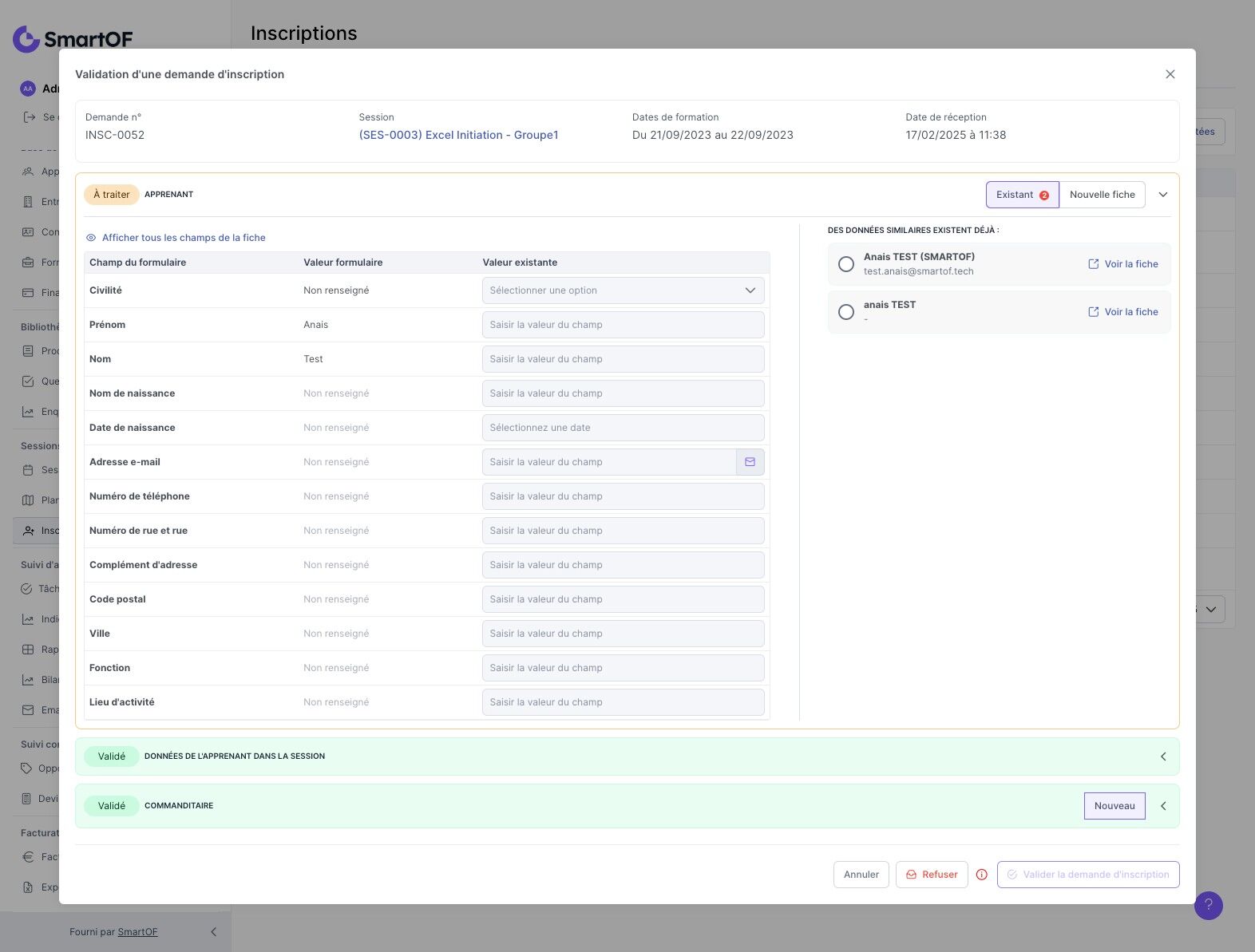1255x952 pixels.
Task: Switch to the Nouvelle fiche tab
Action: click(1103, 195)
